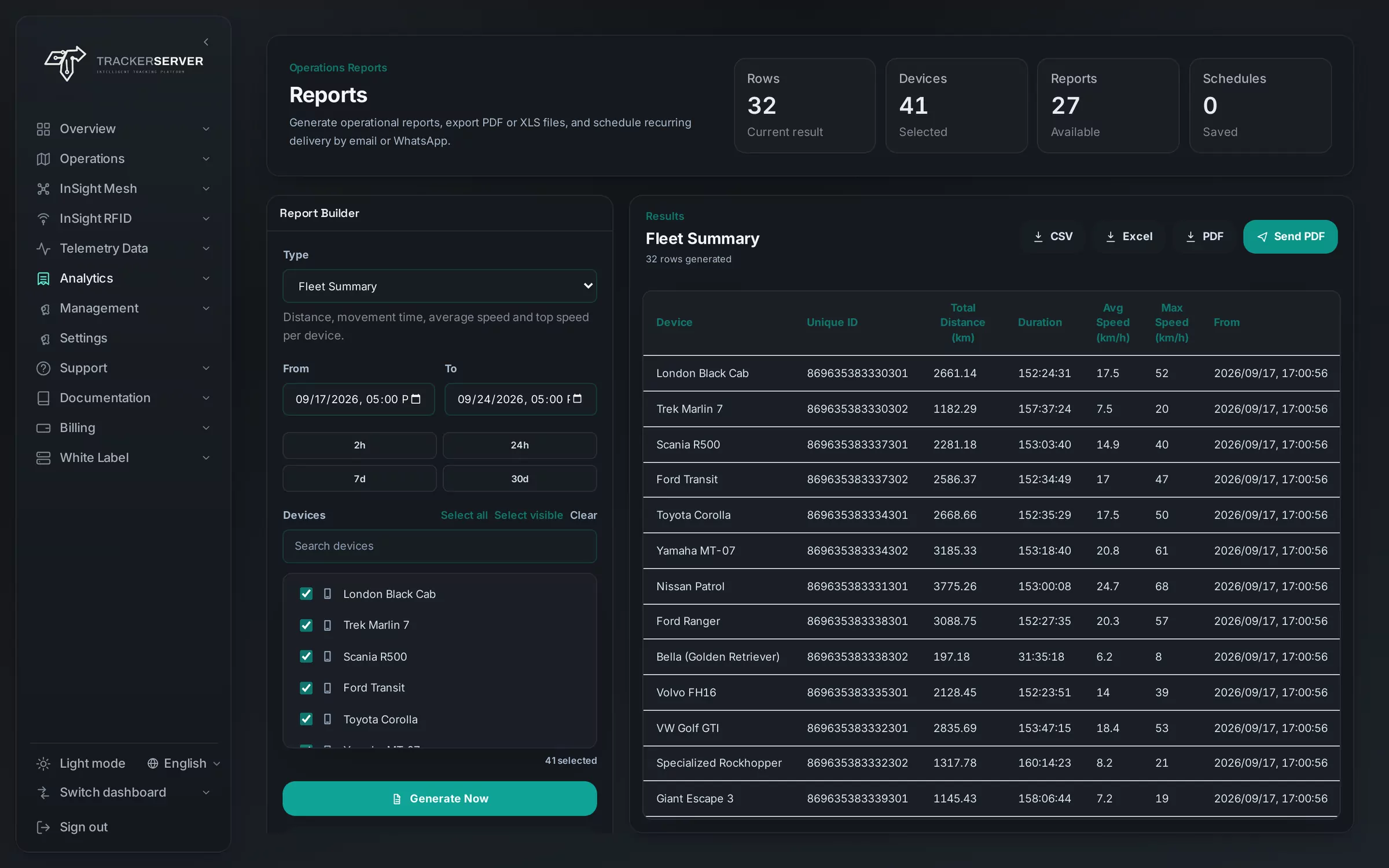Viewport: 1389px width, 868px height.
Task: Set the time range to 24h
Action: coord(520,445)
